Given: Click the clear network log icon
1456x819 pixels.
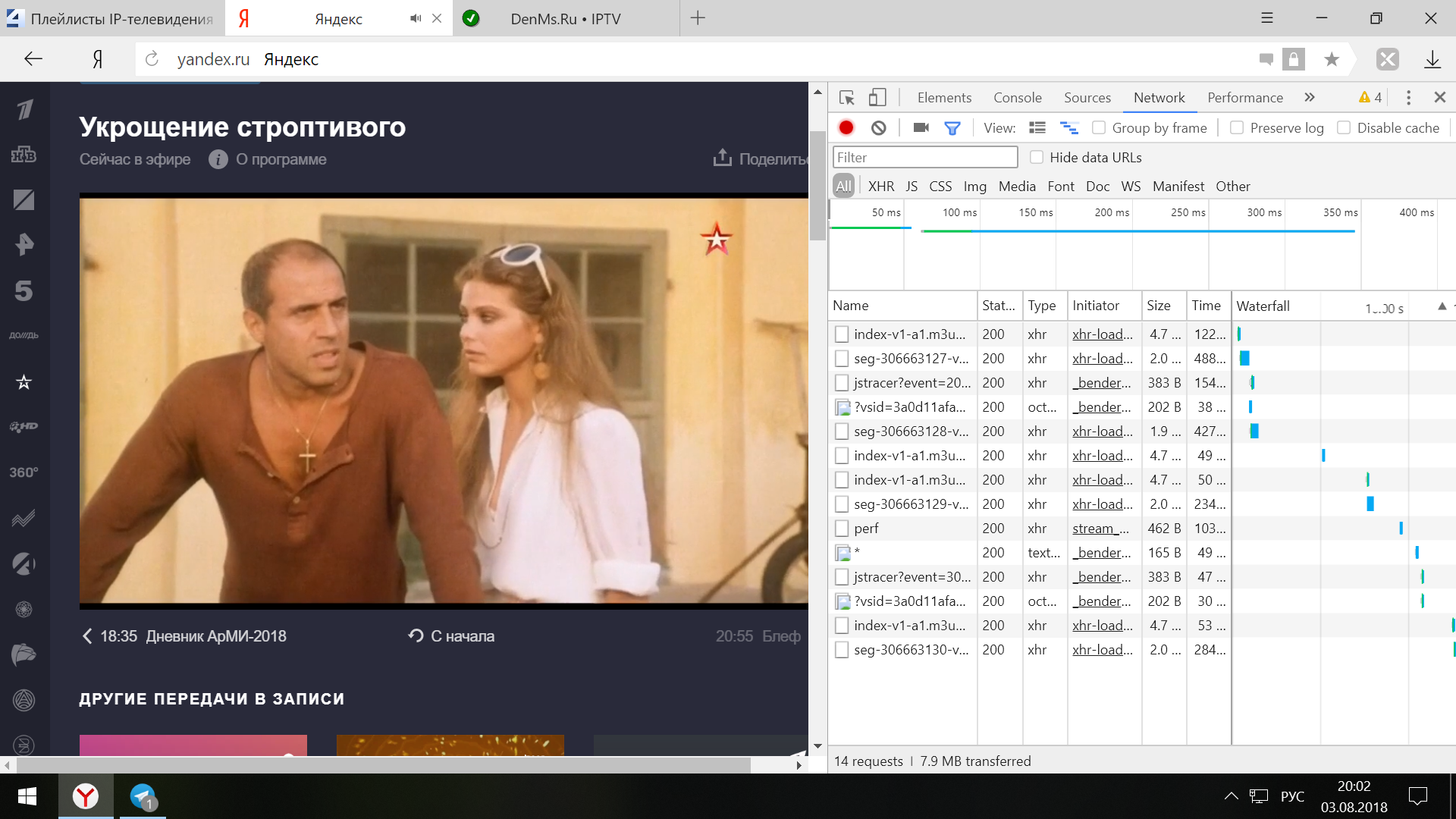Looking at the screenshot, I should 878,128.
